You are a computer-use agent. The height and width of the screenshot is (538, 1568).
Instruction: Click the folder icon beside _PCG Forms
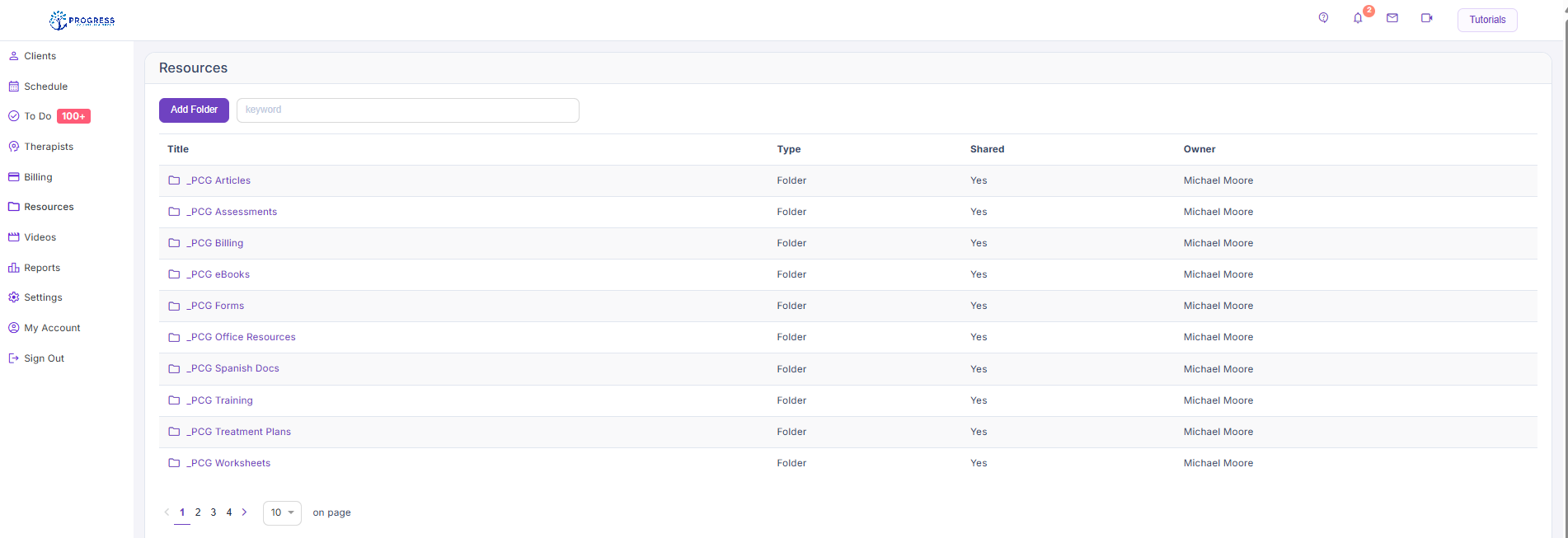174,306
